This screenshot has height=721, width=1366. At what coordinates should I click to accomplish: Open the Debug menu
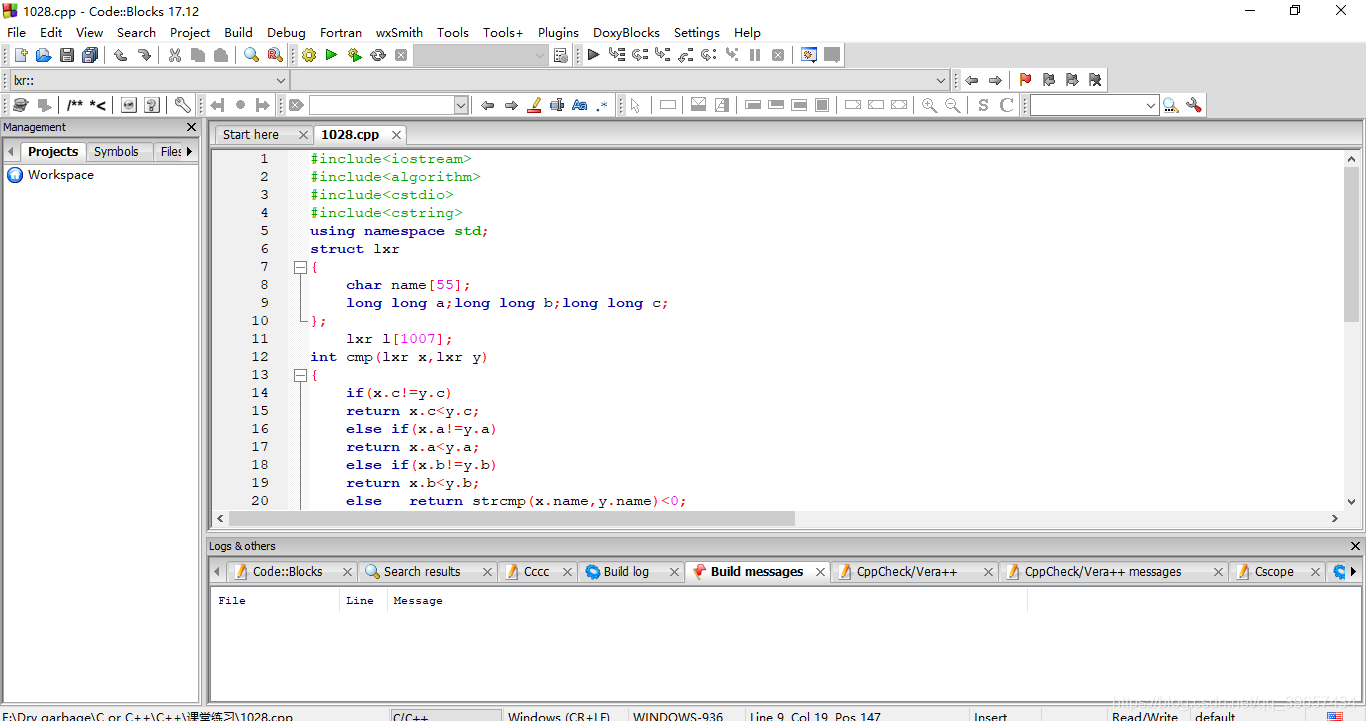(x=286, y=32)
